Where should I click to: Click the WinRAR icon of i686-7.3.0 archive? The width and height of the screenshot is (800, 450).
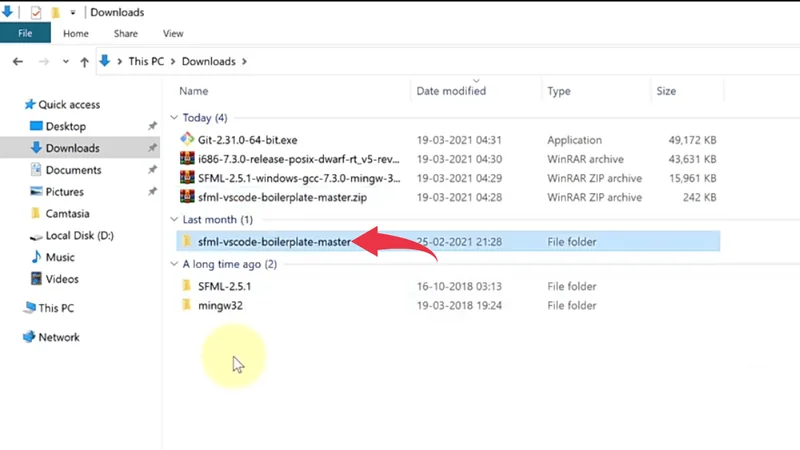[x=186, y=159]
